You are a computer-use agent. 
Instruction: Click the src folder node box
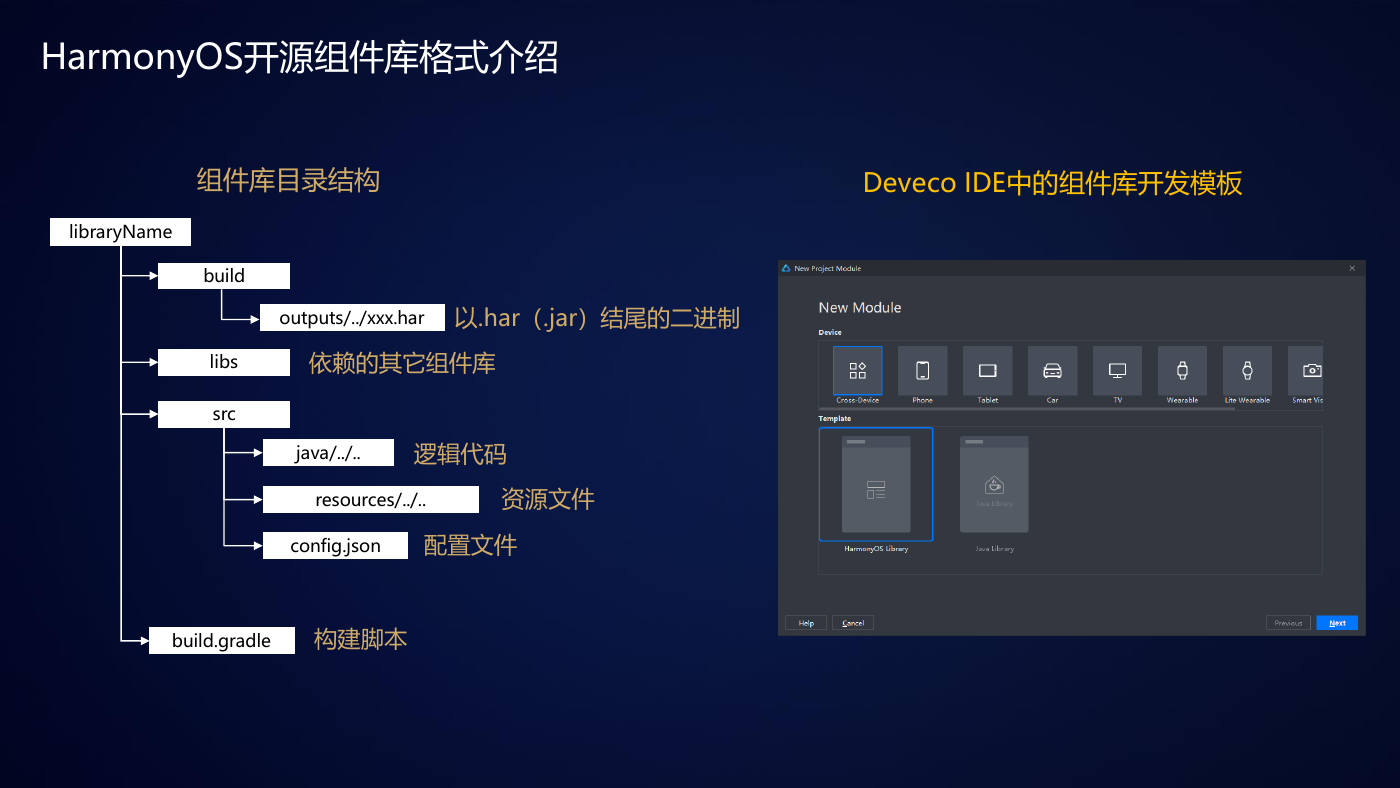pyautogui.click(x=224, y=414)
